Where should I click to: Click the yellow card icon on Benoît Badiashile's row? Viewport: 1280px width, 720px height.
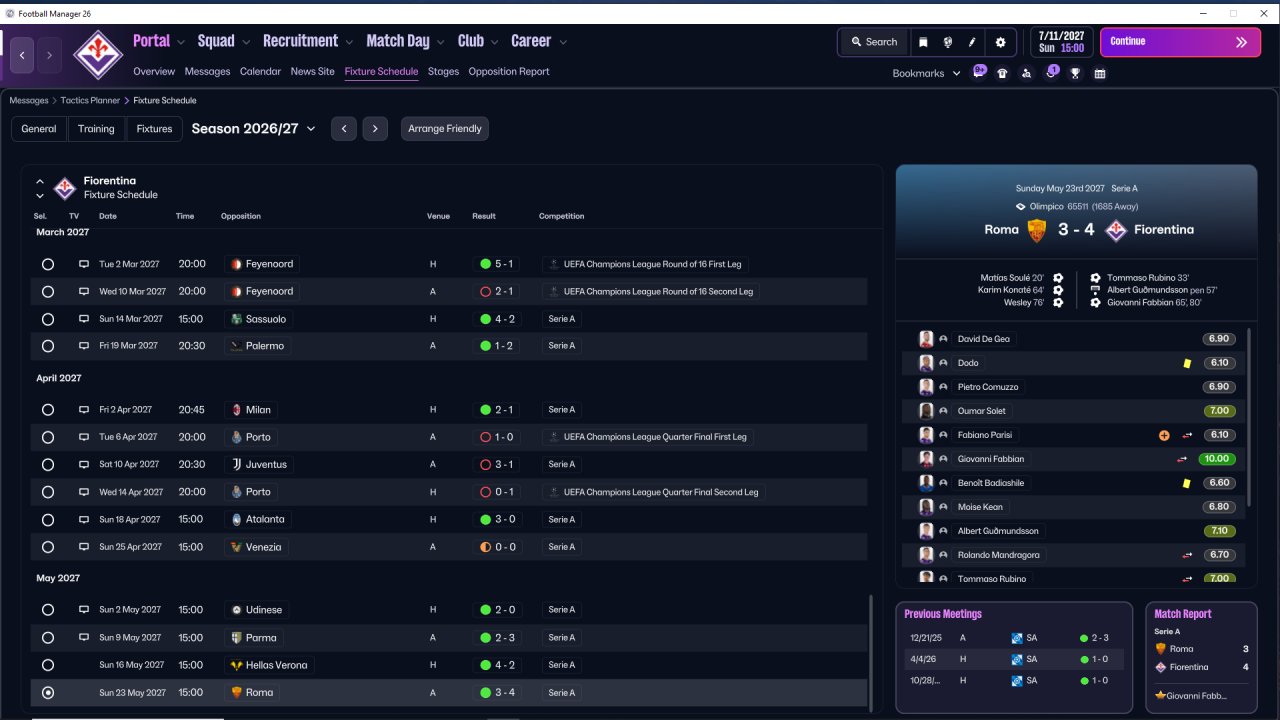[x=1187, y=483]
